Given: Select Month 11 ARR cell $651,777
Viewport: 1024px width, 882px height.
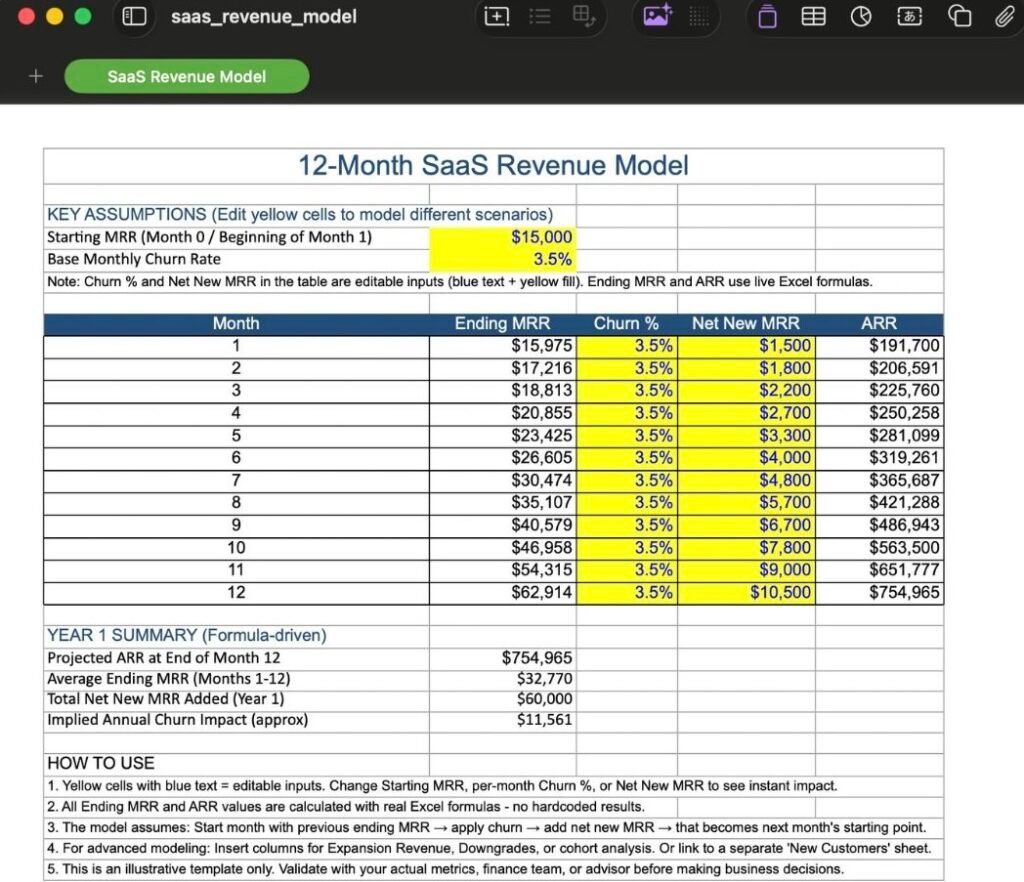Looking at the screenshot, I should (x=880, y=571).
